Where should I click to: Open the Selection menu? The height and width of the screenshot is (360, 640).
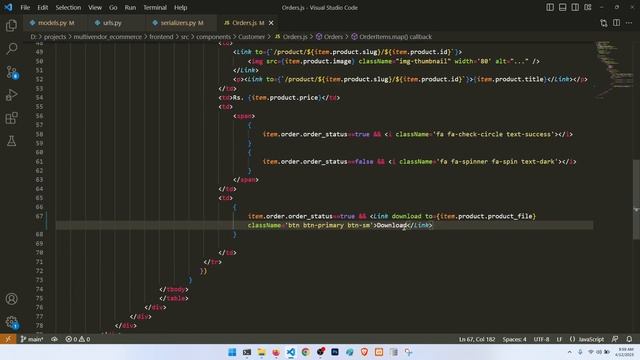click(x=68, y=7)
